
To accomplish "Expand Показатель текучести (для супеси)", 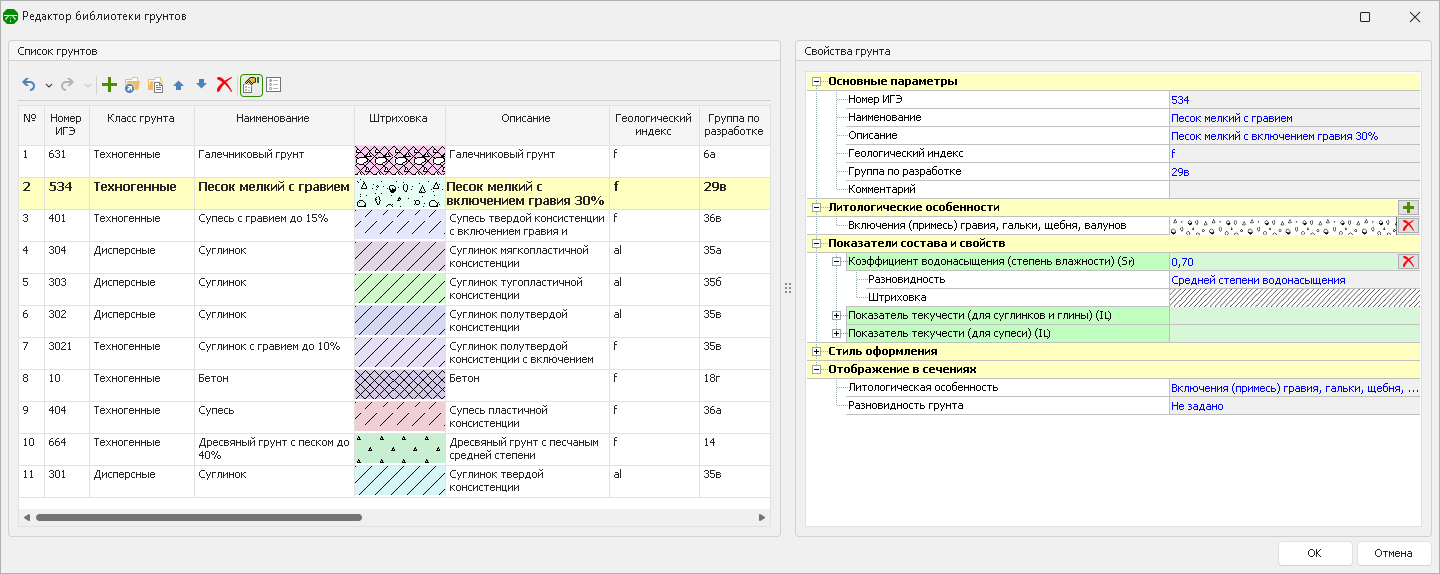I will point(837,333).
